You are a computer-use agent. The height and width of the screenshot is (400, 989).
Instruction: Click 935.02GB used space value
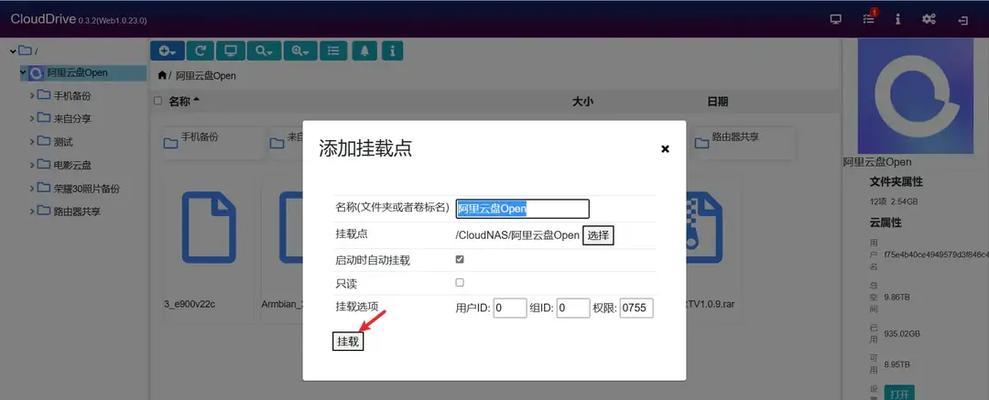tap(902, 333)
